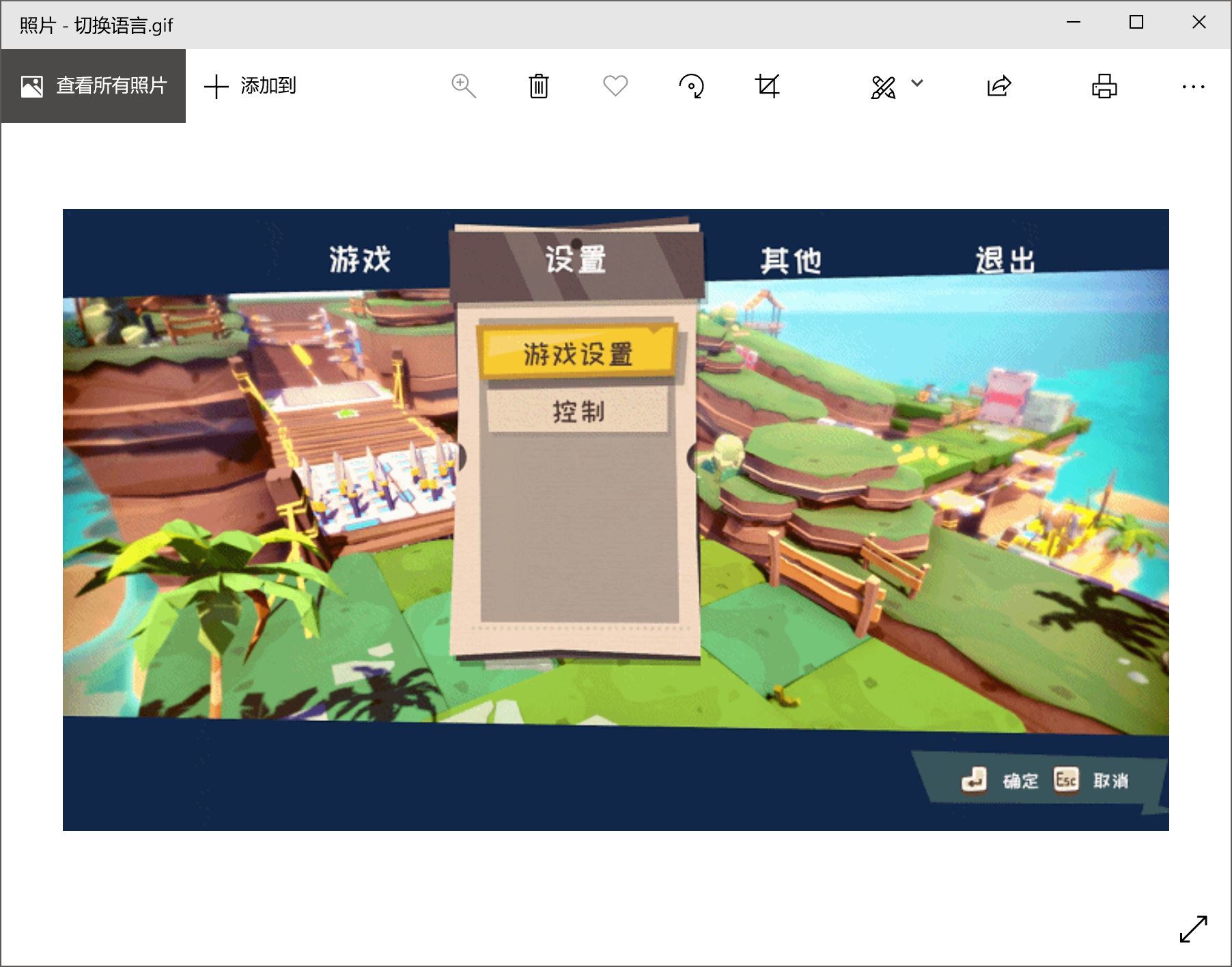Click the picture icon in 查看所有照片

[x=31, y=86]
